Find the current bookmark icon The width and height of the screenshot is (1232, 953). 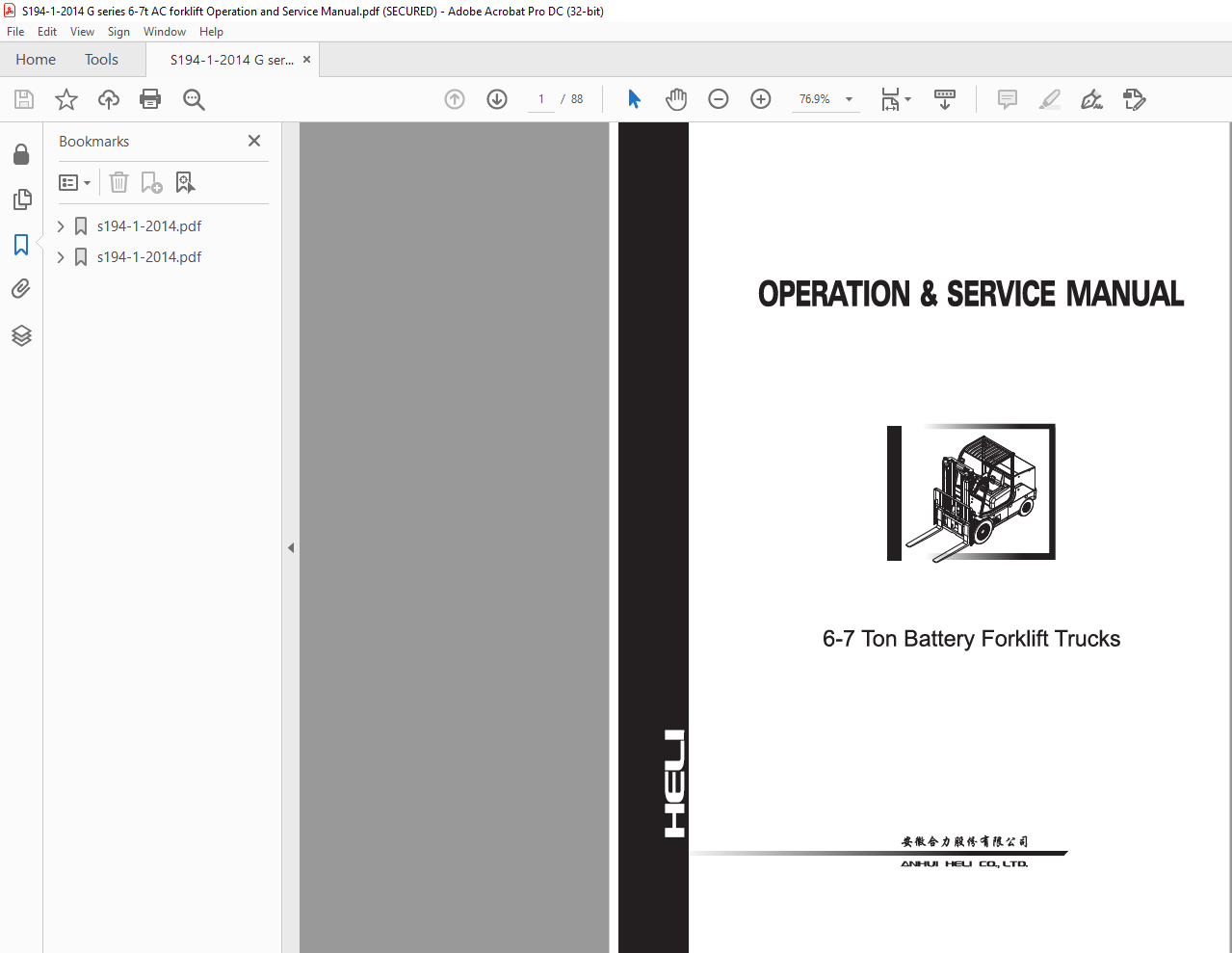click(185, 182)
